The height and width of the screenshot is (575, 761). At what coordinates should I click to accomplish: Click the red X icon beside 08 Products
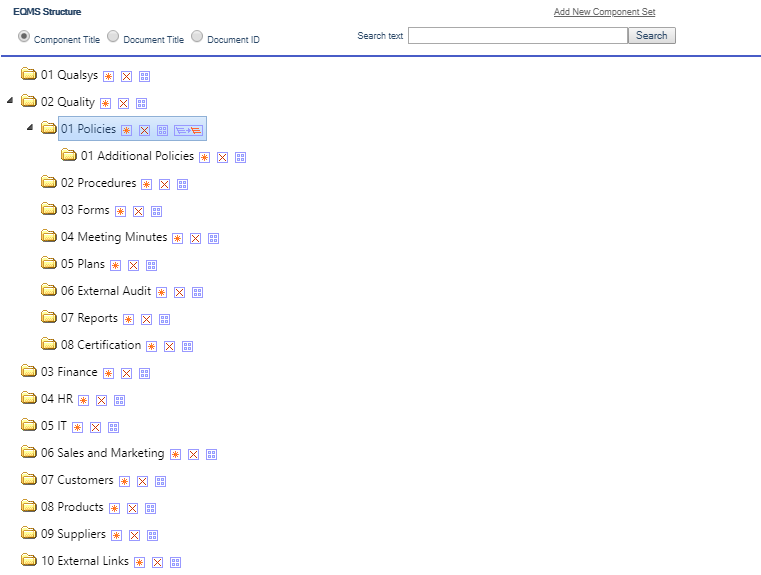click(x=132, y=509)
